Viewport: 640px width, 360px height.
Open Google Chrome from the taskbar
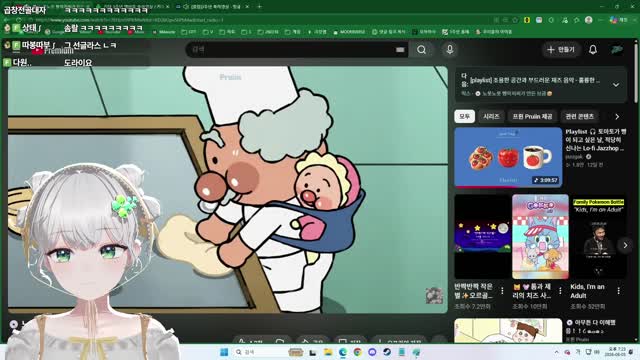358,352
